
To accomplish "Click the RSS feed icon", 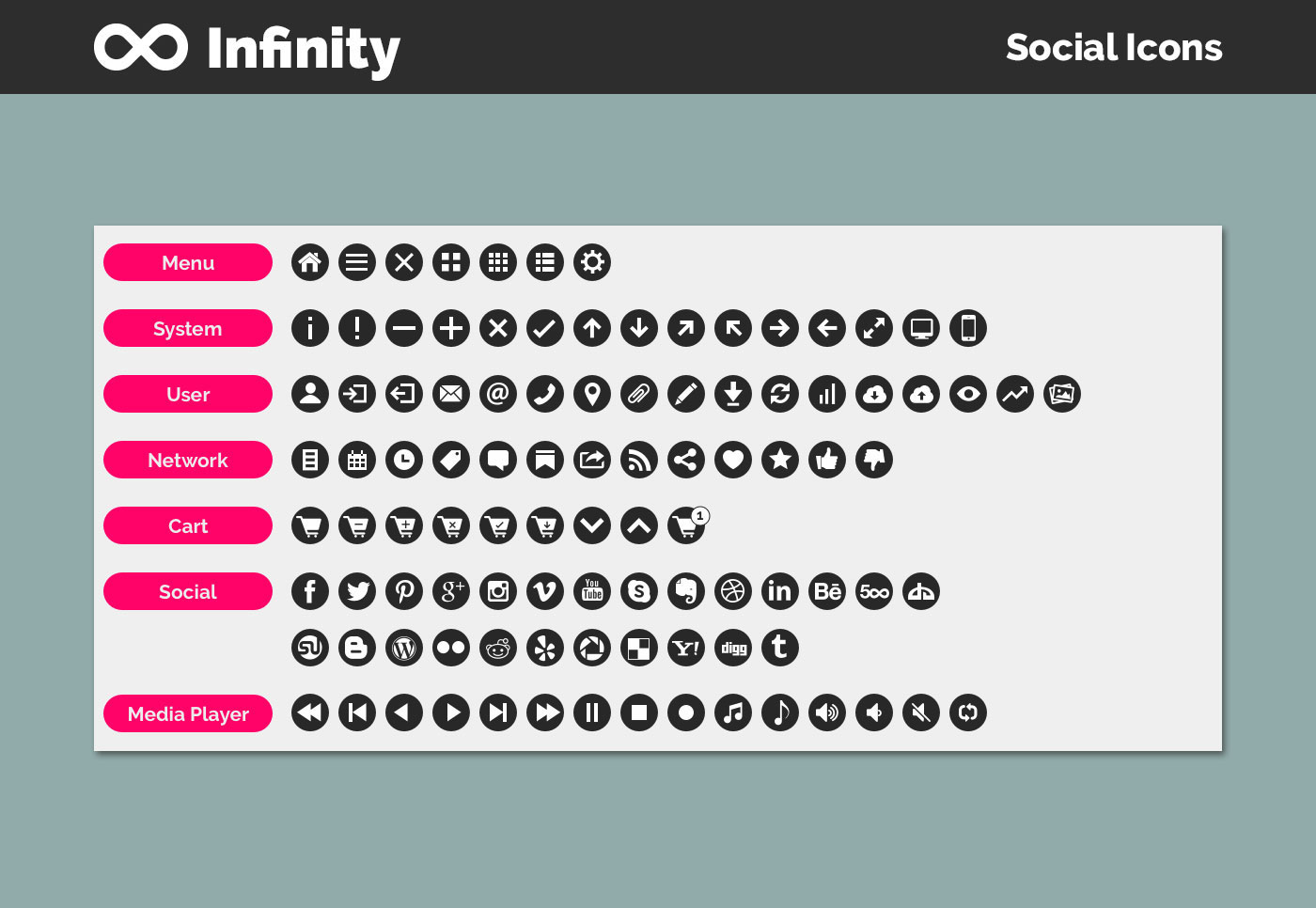I will pyautogui.click(x=639, y=460).
